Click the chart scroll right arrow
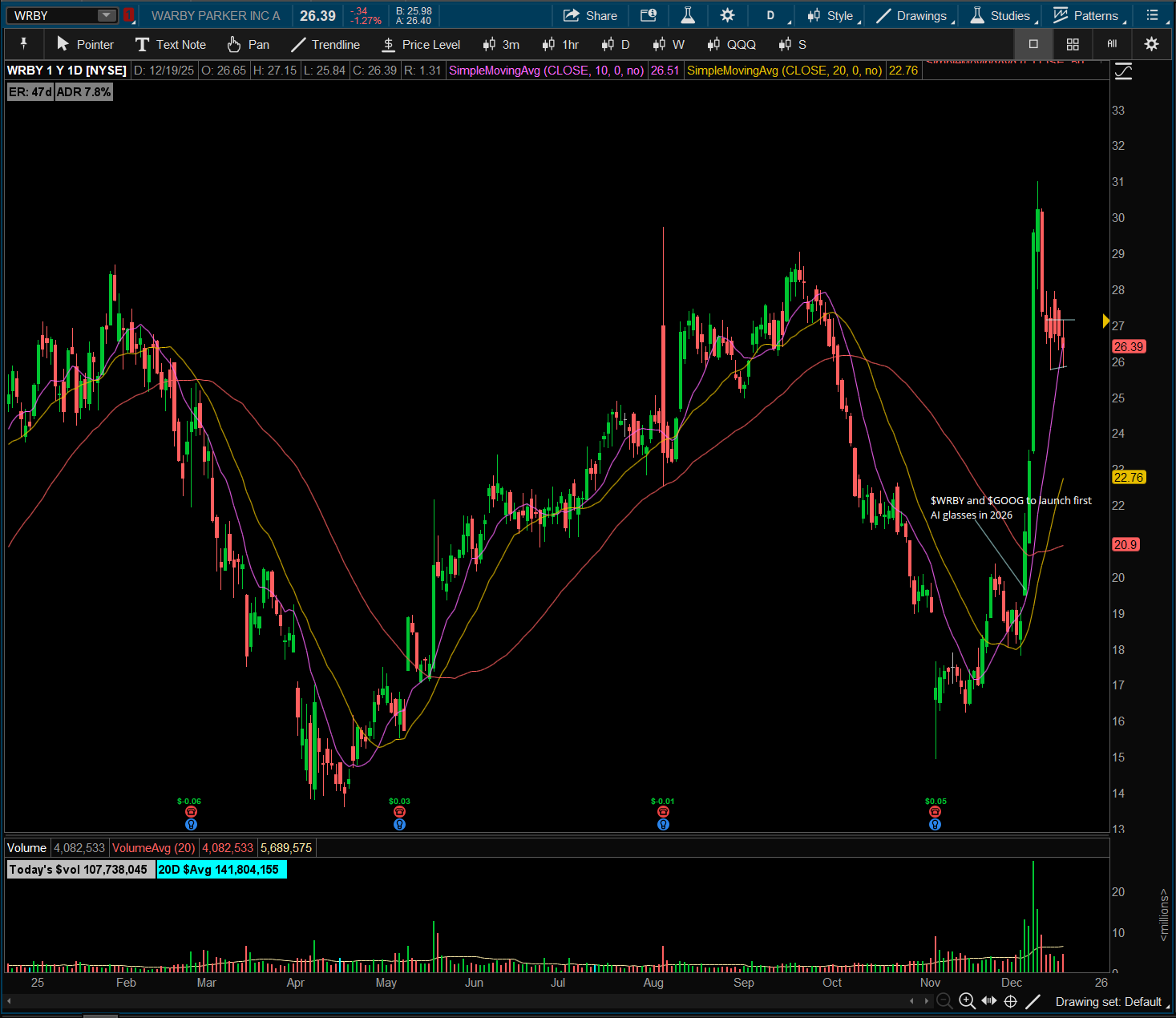Image resolution: width=1176 pixels, height=1018 pixels. pos(927,1001)
